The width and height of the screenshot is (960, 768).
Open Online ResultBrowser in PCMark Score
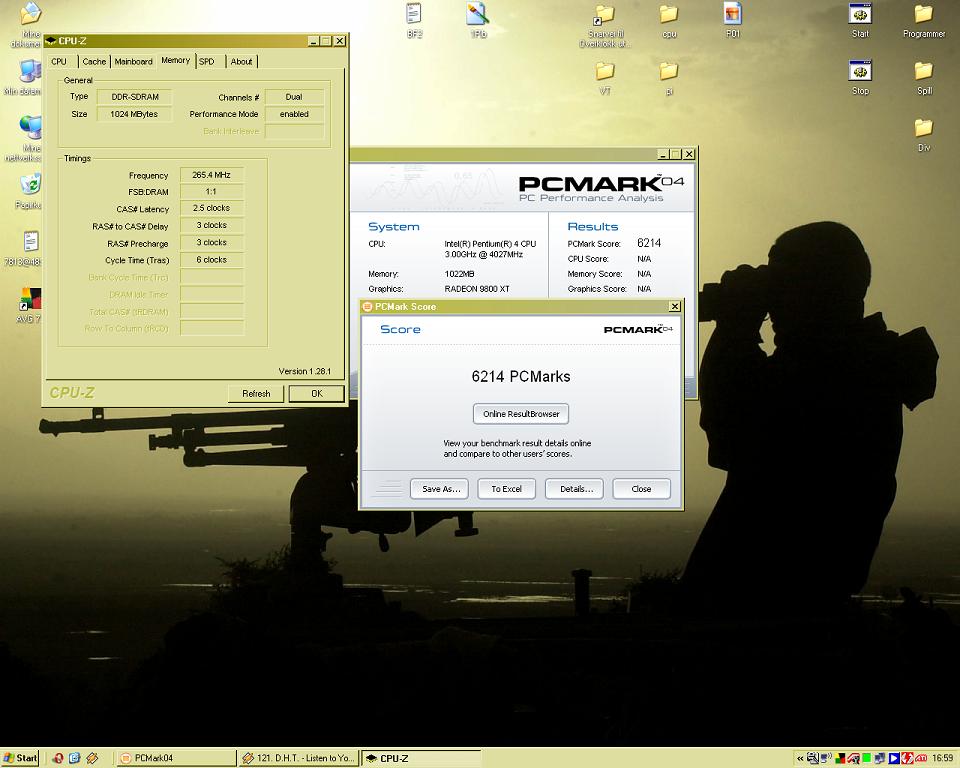521,414
